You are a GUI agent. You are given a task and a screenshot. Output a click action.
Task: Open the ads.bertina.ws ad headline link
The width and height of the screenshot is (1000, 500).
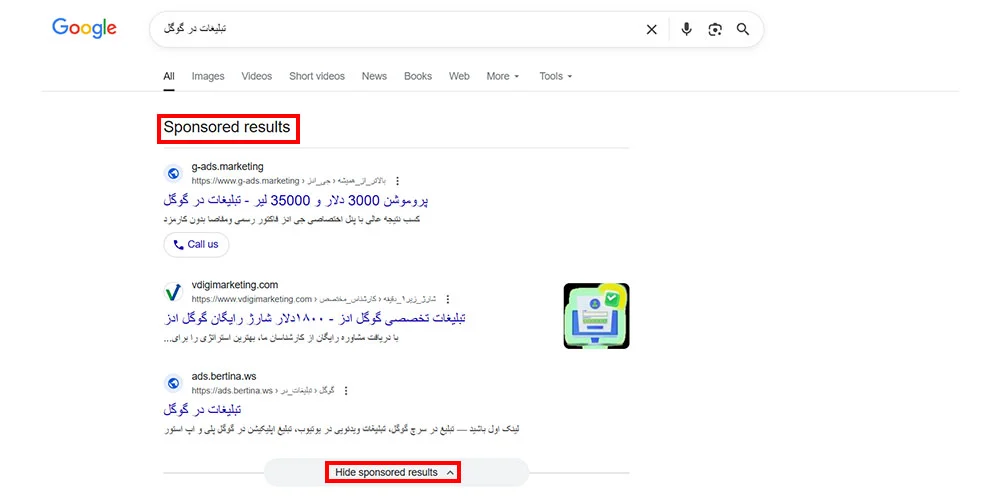click(202, 409)
